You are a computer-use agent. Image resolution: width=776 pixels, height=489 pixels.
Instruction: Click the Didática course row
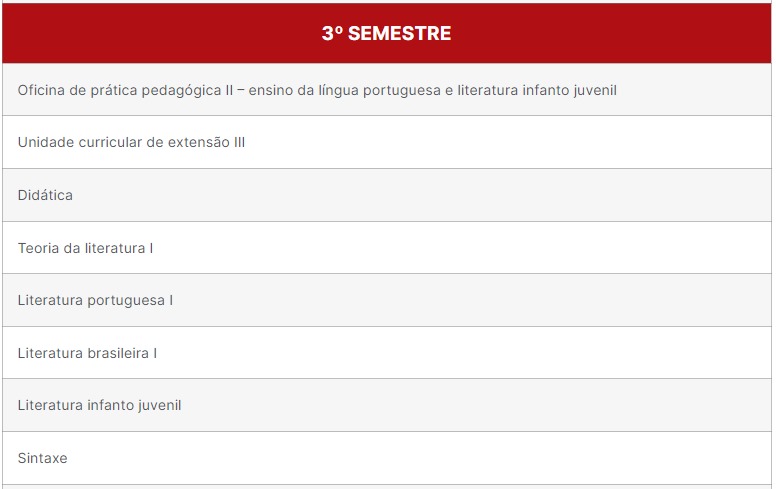(x=387, y=195)
